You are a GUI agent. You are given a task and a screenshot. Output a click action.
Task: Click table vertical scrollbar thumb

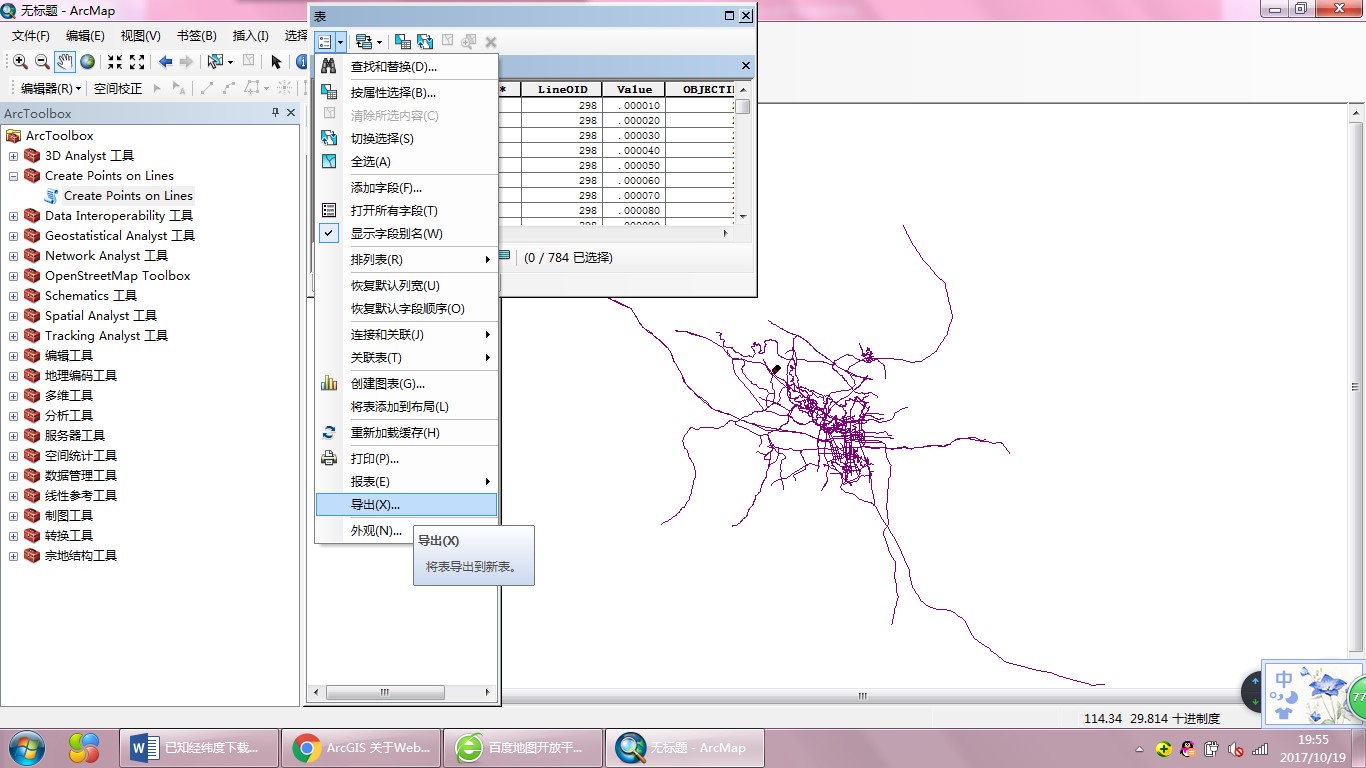(743, 105)
